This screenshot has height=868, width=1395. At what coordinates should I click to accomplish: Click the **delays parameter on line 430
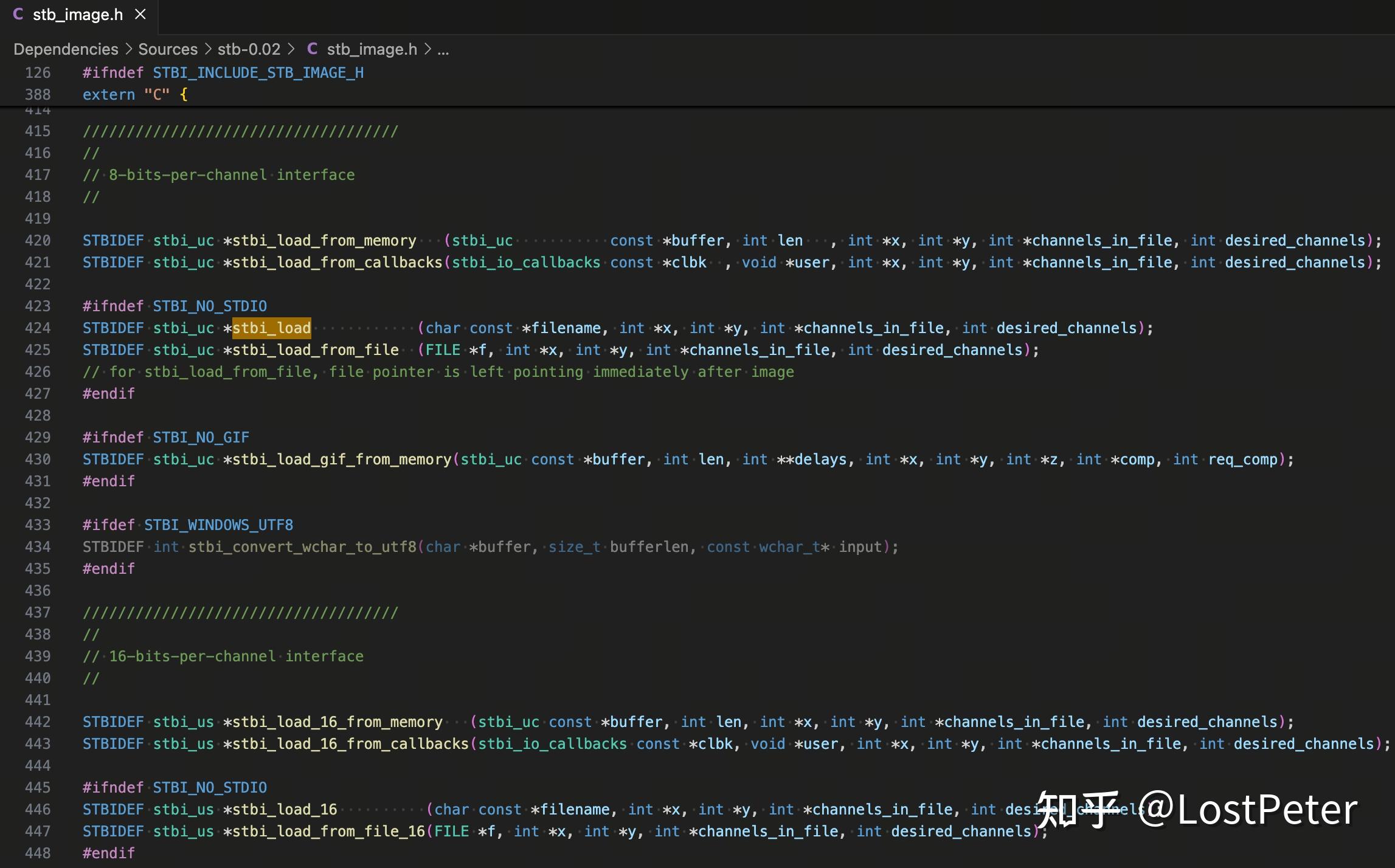tap(812, 460)
